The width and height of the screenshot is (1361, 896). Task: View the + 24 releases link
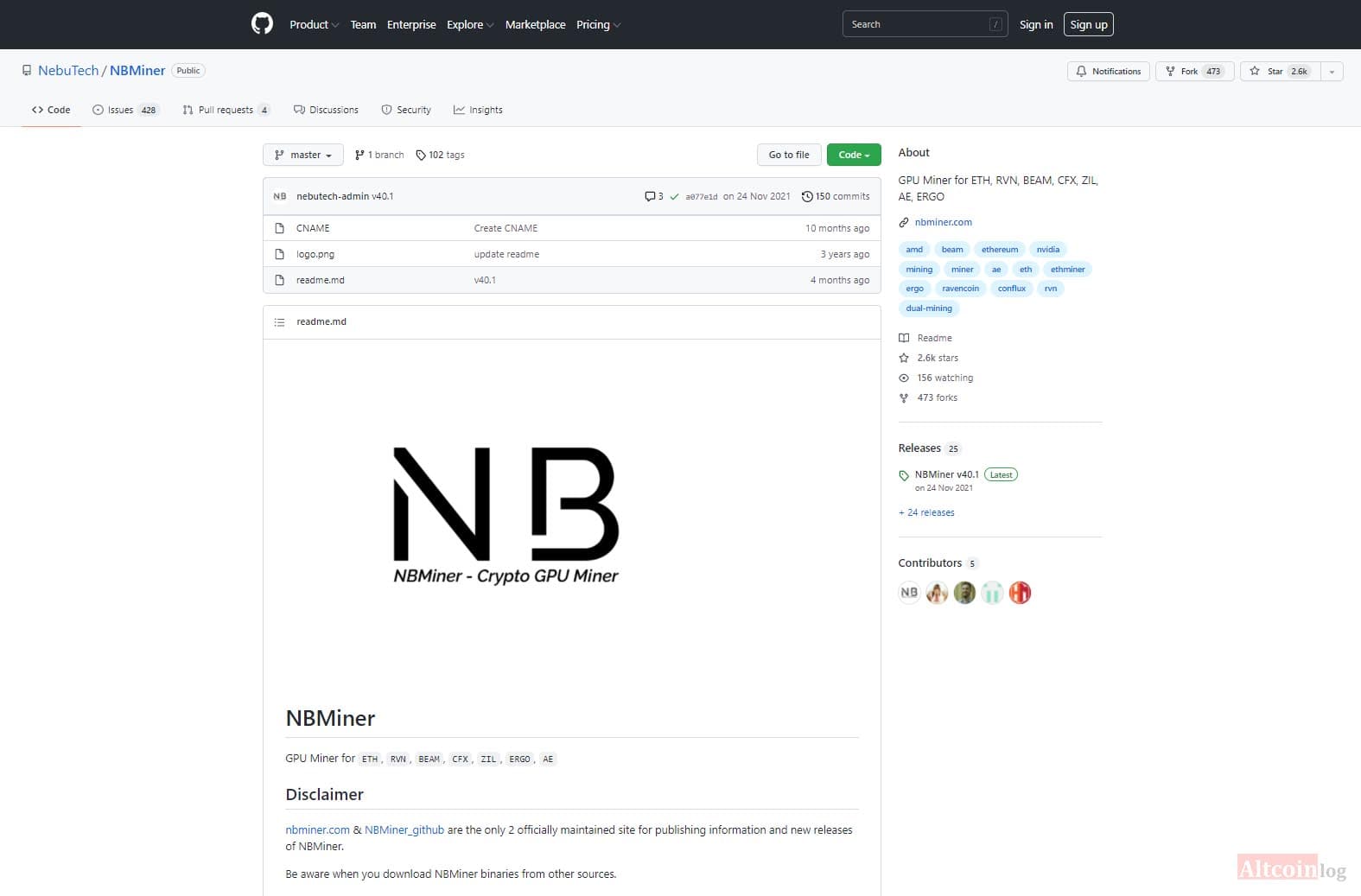click(926, 513)
